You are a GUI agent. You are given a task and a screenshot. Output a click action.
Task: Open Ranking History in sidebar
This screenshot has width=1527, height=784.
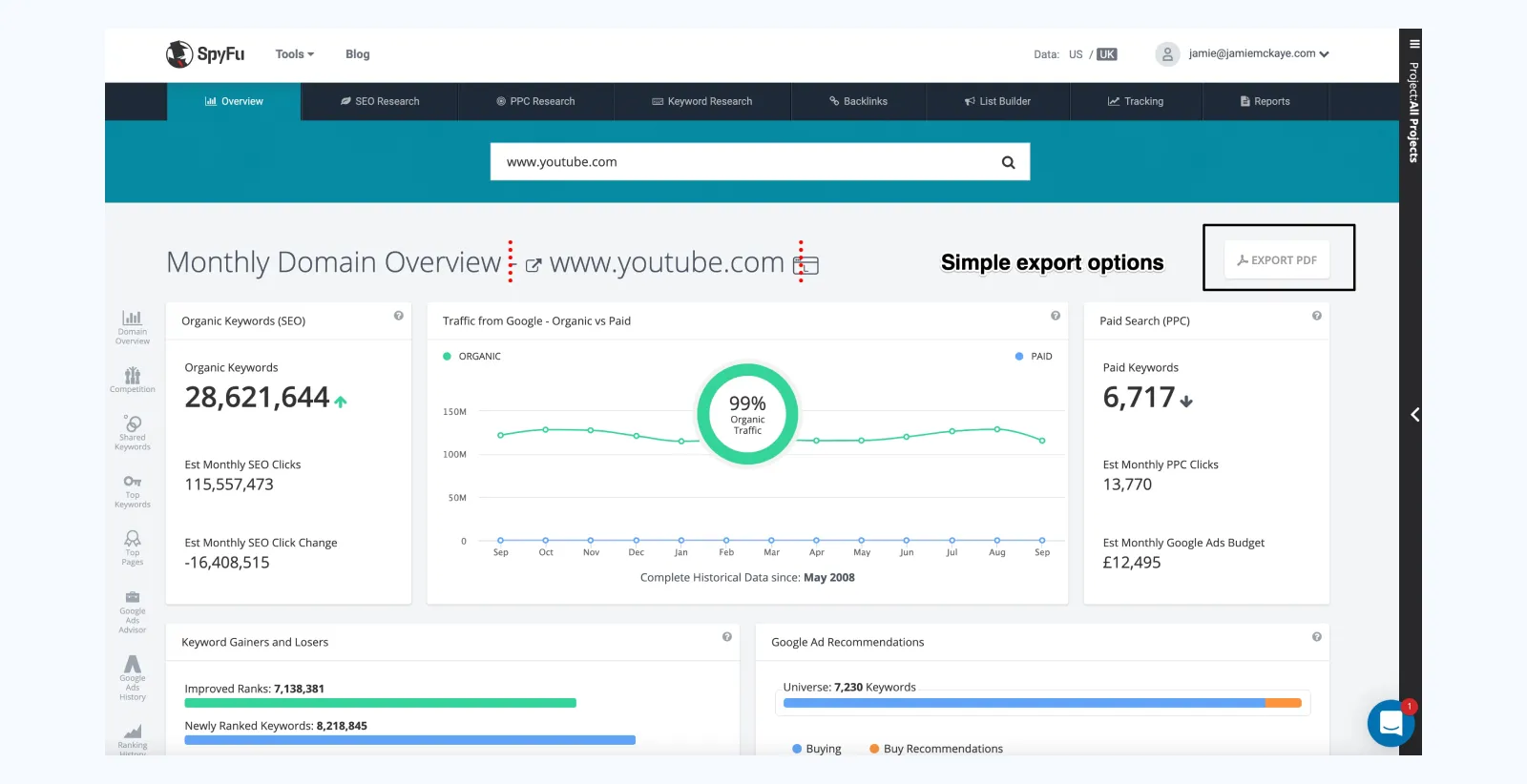133,739
